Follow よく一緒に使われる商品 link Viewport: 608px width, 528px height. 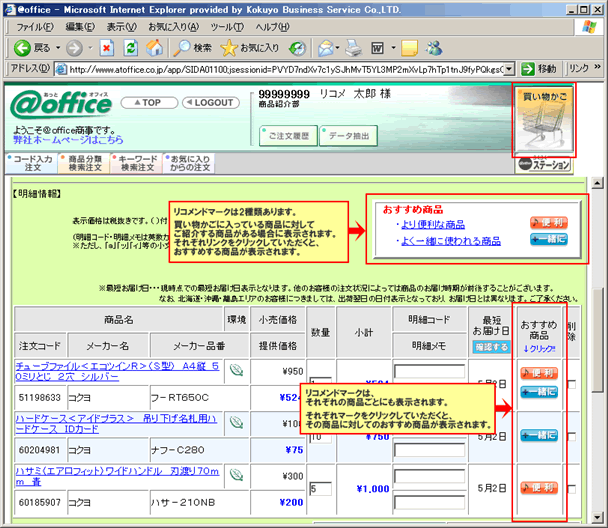coord(451,241)
